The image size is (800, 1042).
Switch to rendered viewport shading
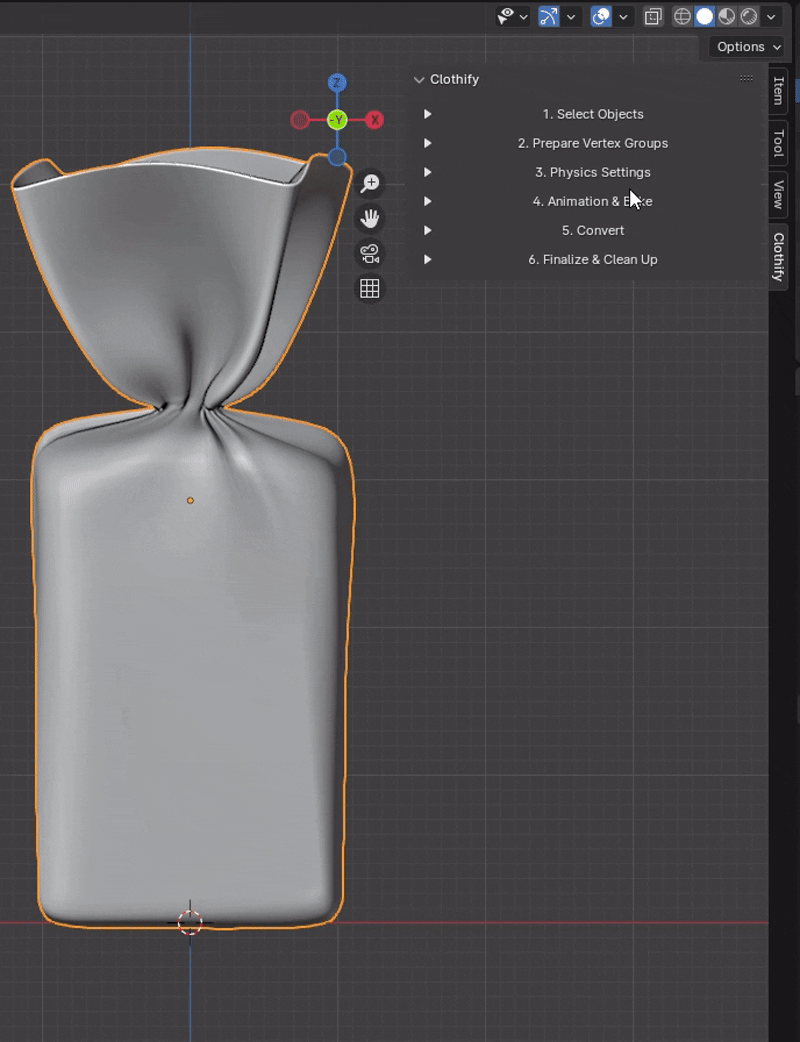[x=749, y=17]
